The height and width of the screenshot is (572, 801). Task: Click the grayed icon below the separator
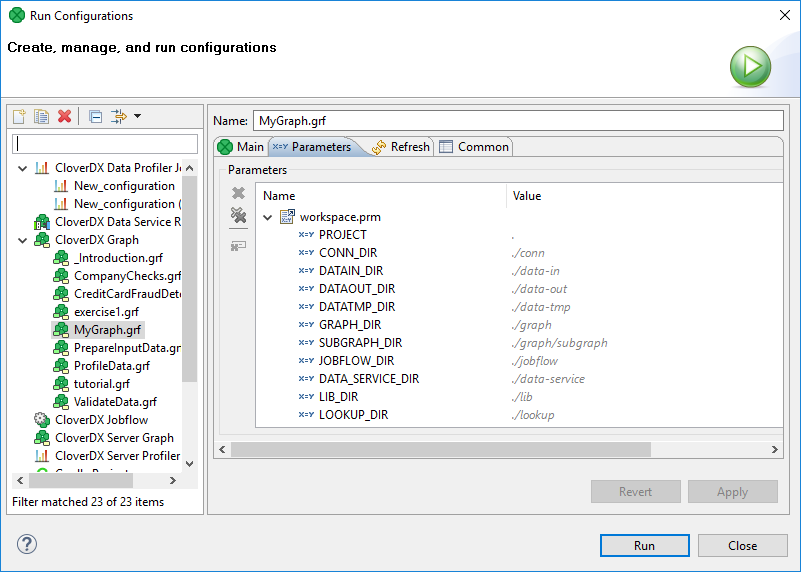pyautogui.click(x=238, y=246)
